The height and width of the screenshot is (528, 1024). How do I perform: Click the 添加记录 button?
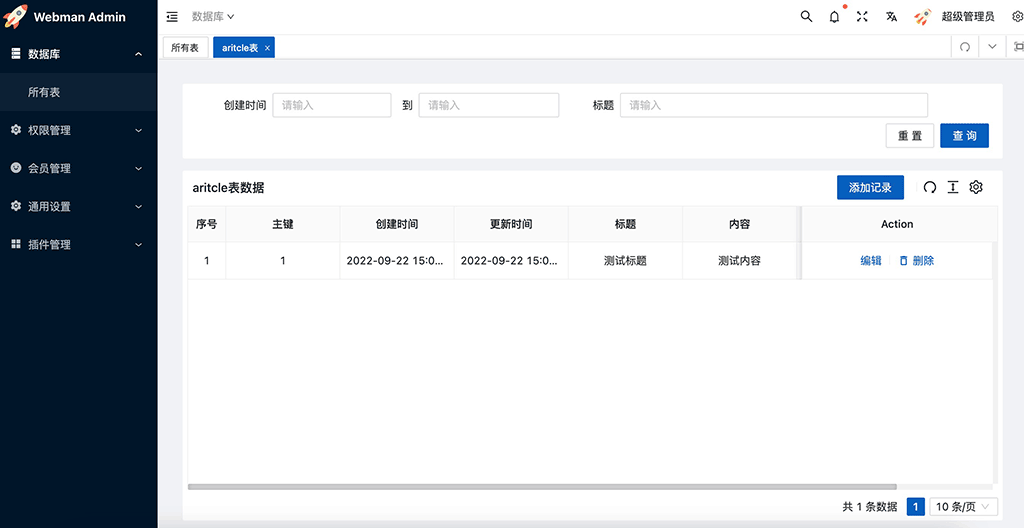click(871, 188)
